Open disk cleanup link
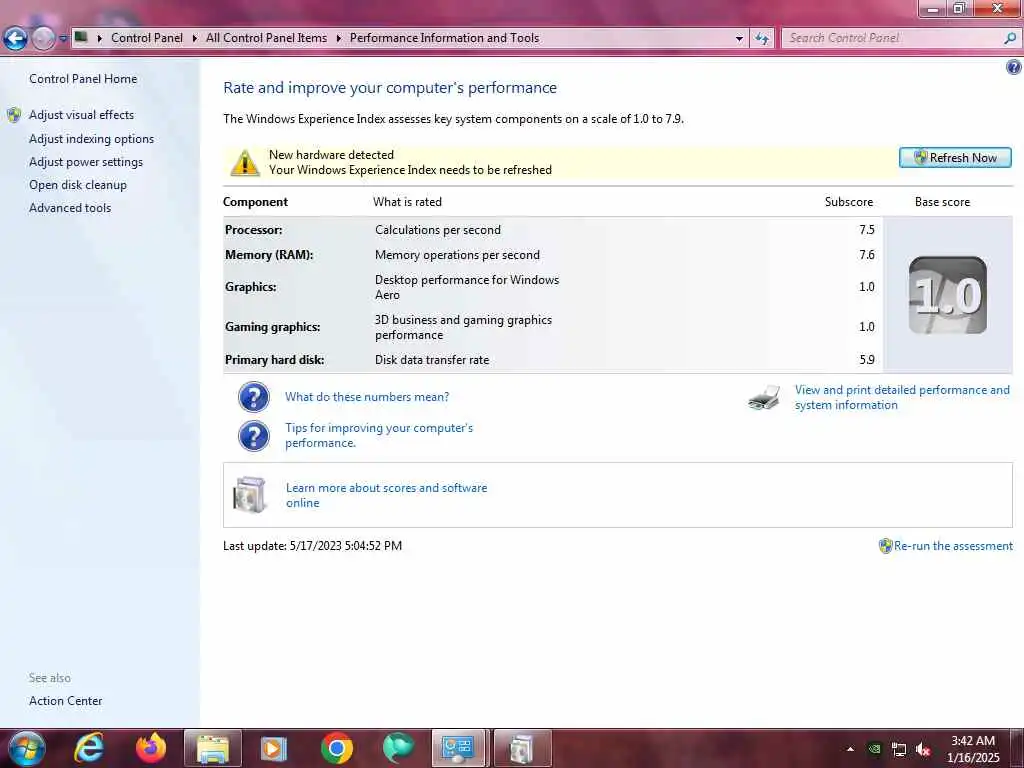Image resolution: width=1024 pixels, height=768 pixels. coord(78,185)
